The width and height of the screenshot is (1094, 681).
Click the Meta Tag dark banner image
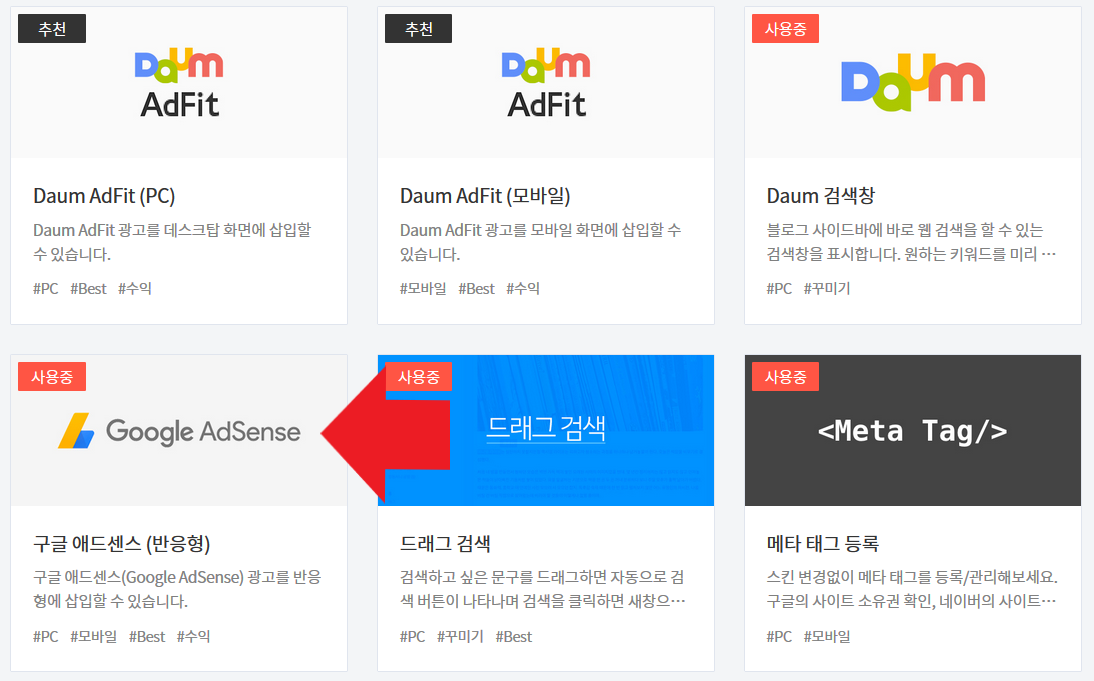[x=913, y=431]
